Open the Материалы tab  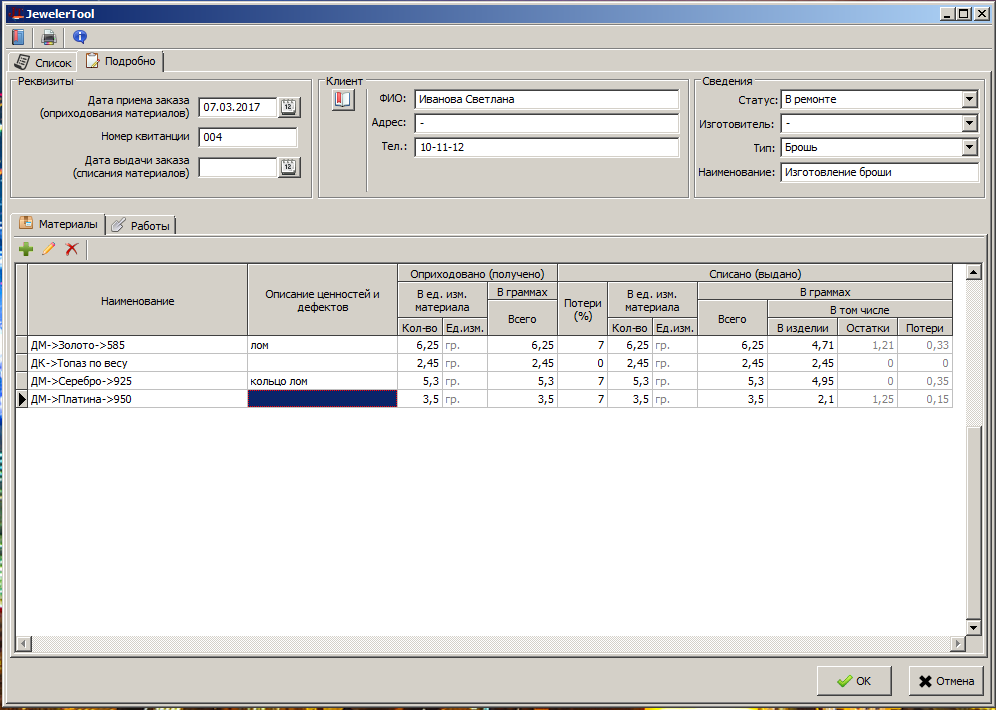point(58,224)
